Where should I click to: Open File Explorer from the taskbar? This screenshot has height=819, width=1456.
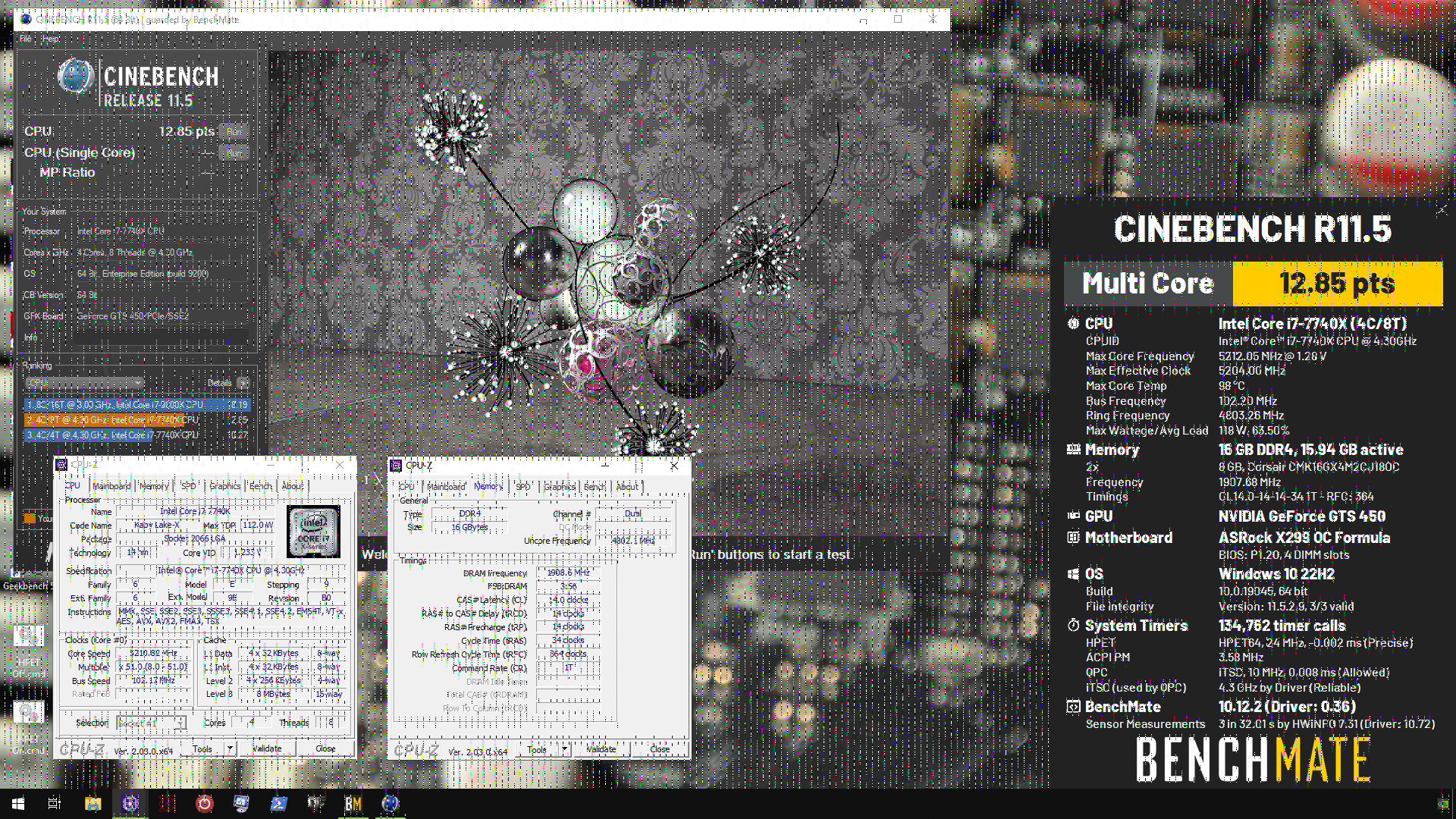click(93, 804)
